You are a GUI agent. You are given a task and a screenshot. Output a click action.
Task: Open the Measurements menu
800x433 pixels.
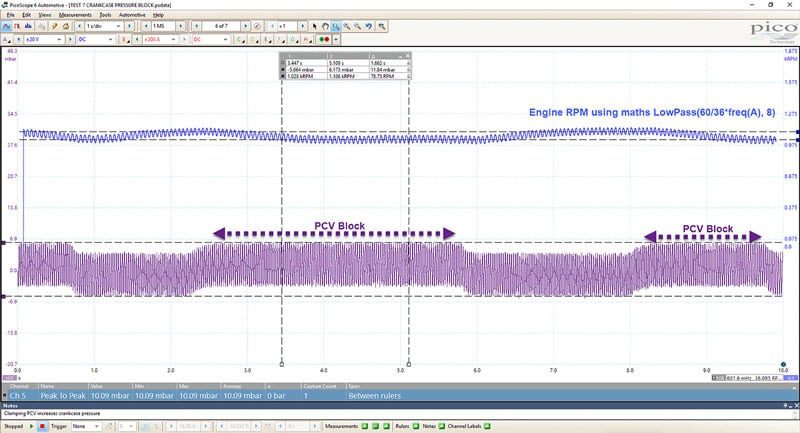point(75,15)
